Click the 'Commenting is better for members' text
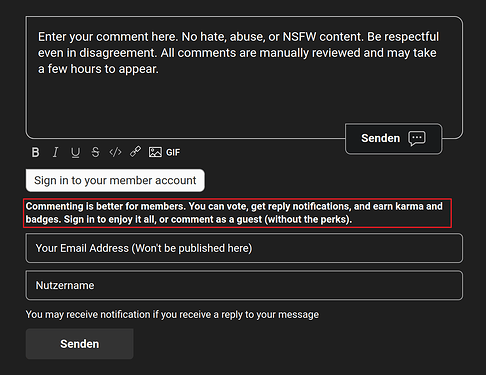This screenshot has width=486, height=375. (234, 213)
